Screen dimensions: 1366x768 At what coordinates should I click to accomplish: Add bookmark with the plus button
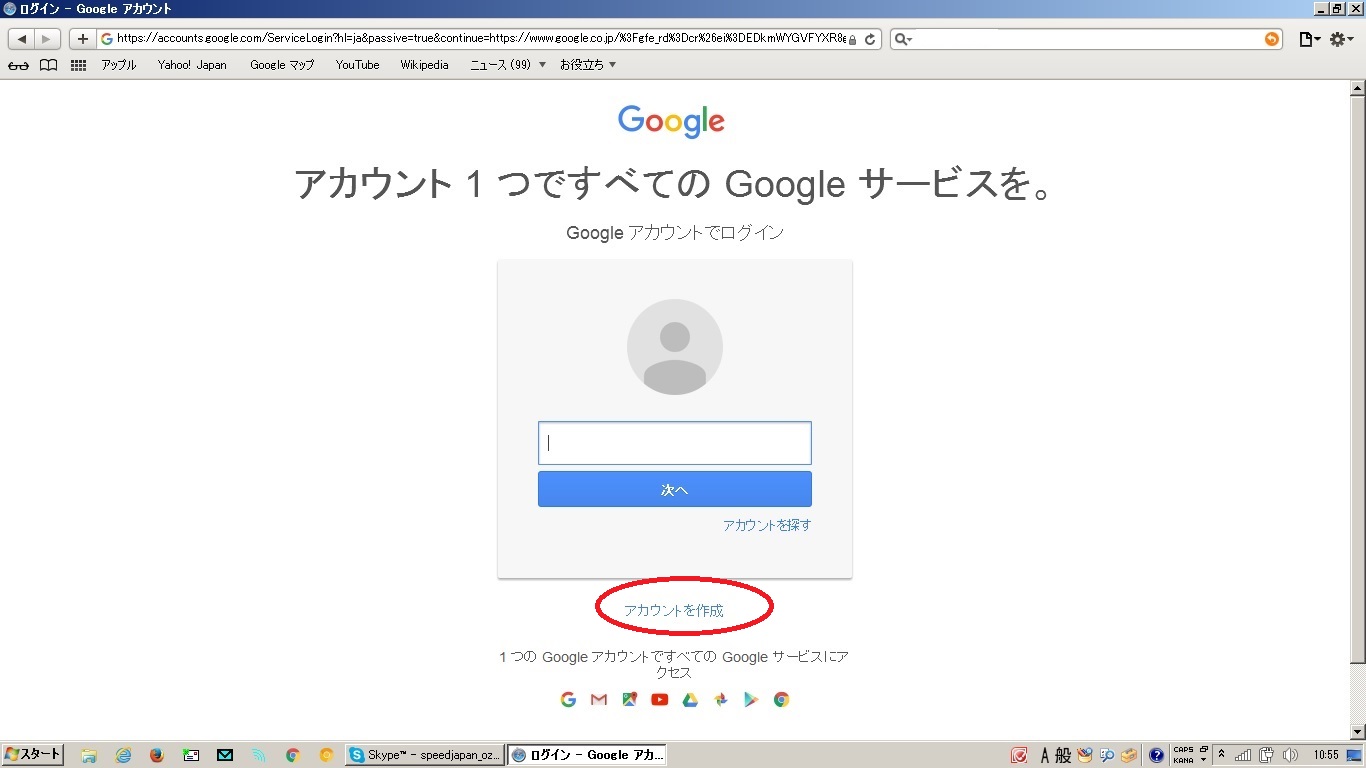click(x=83, y=39)
